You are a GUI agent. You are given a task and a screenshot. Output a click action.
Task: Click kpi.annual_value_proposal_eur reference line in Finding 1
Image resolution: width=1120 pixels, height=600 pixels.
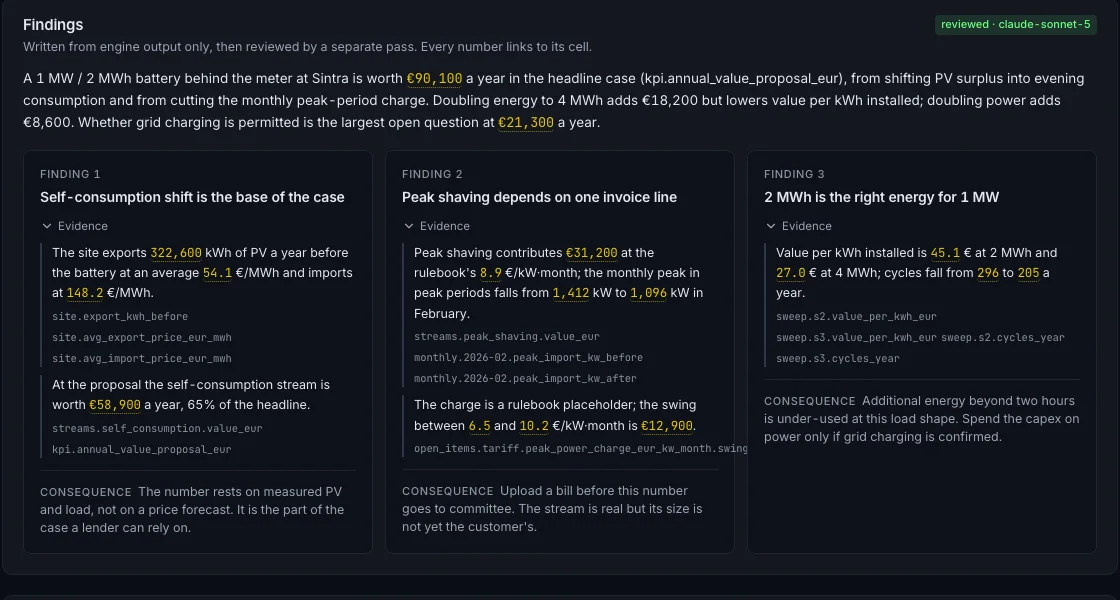pyautogui.click(x=141, y=449)
